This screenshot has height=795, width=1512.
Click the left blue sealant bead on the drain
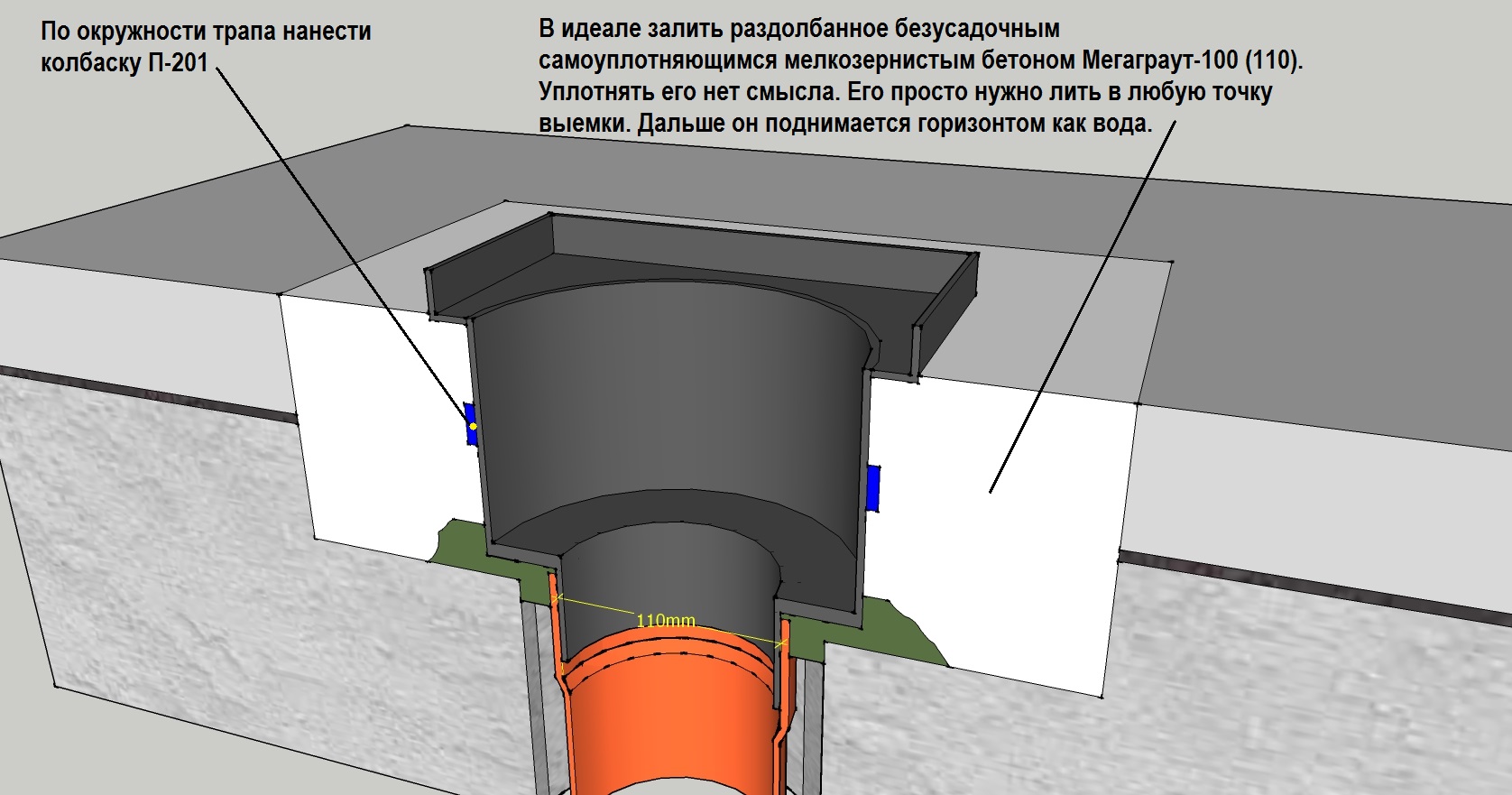470,423
